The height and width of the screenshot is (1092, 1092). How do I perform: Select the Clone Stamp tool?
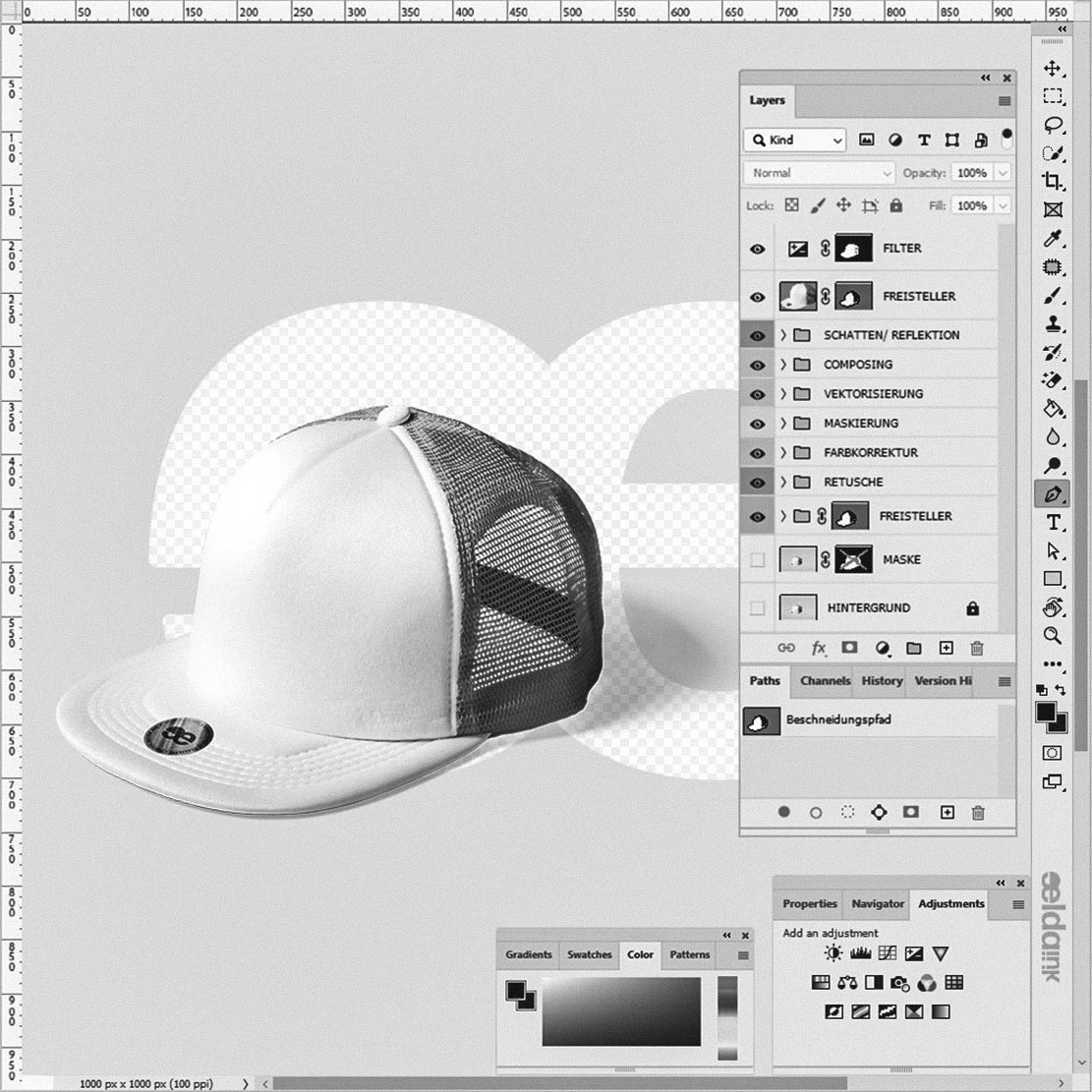(1052, 322)
